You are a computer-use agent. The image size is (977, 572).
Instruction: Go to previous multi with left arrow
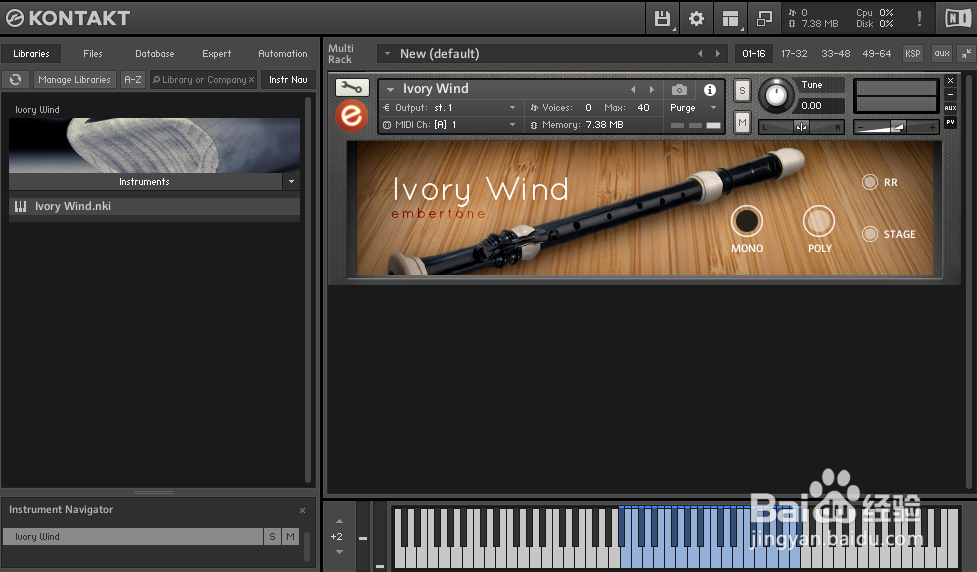[700, 54]
